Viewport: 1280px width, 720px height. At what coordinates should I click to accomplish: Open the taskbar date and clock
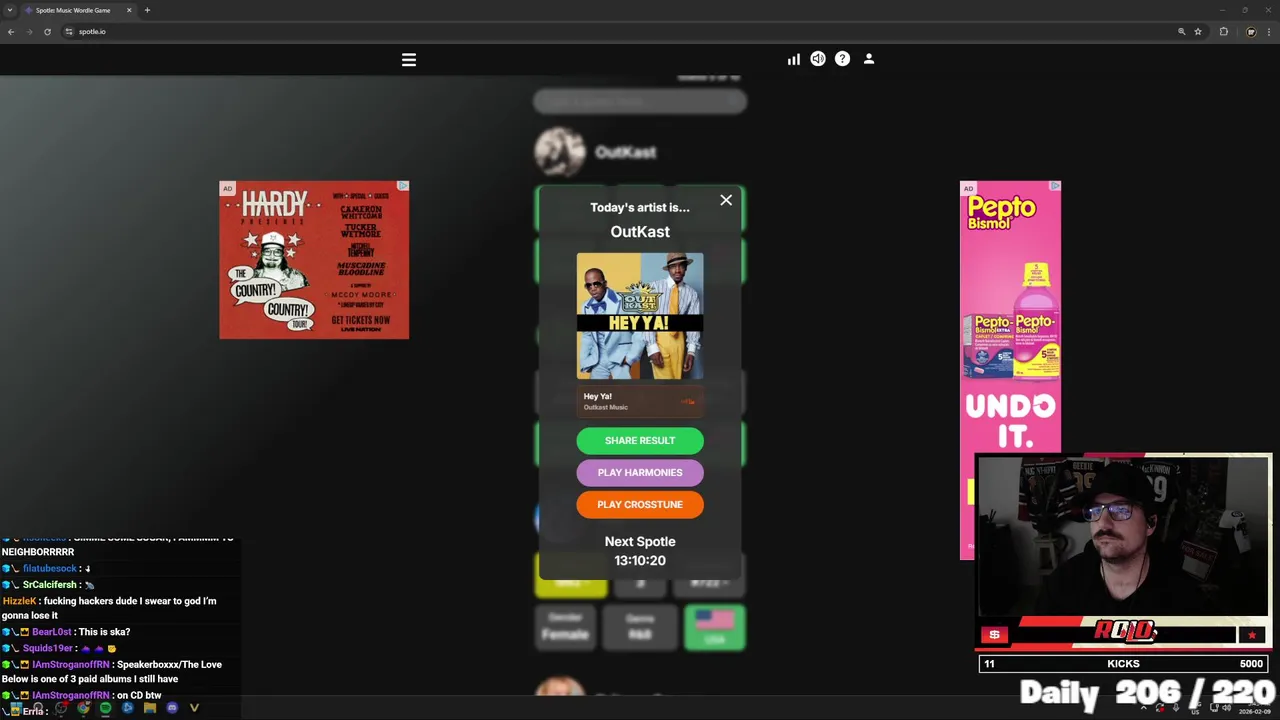click(x=1255, y=709)
